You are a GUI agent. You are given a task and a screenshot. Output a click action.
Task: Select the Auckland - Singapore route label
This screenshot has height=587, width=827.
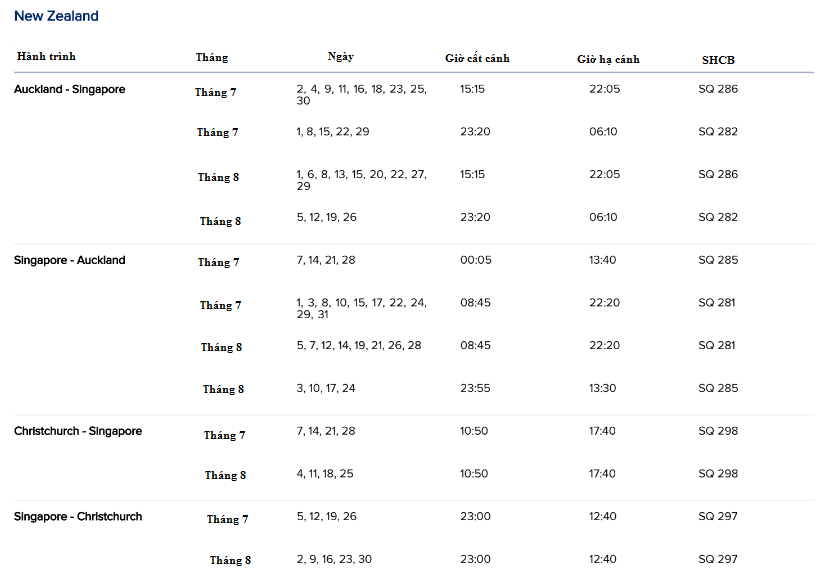[70, 89]
